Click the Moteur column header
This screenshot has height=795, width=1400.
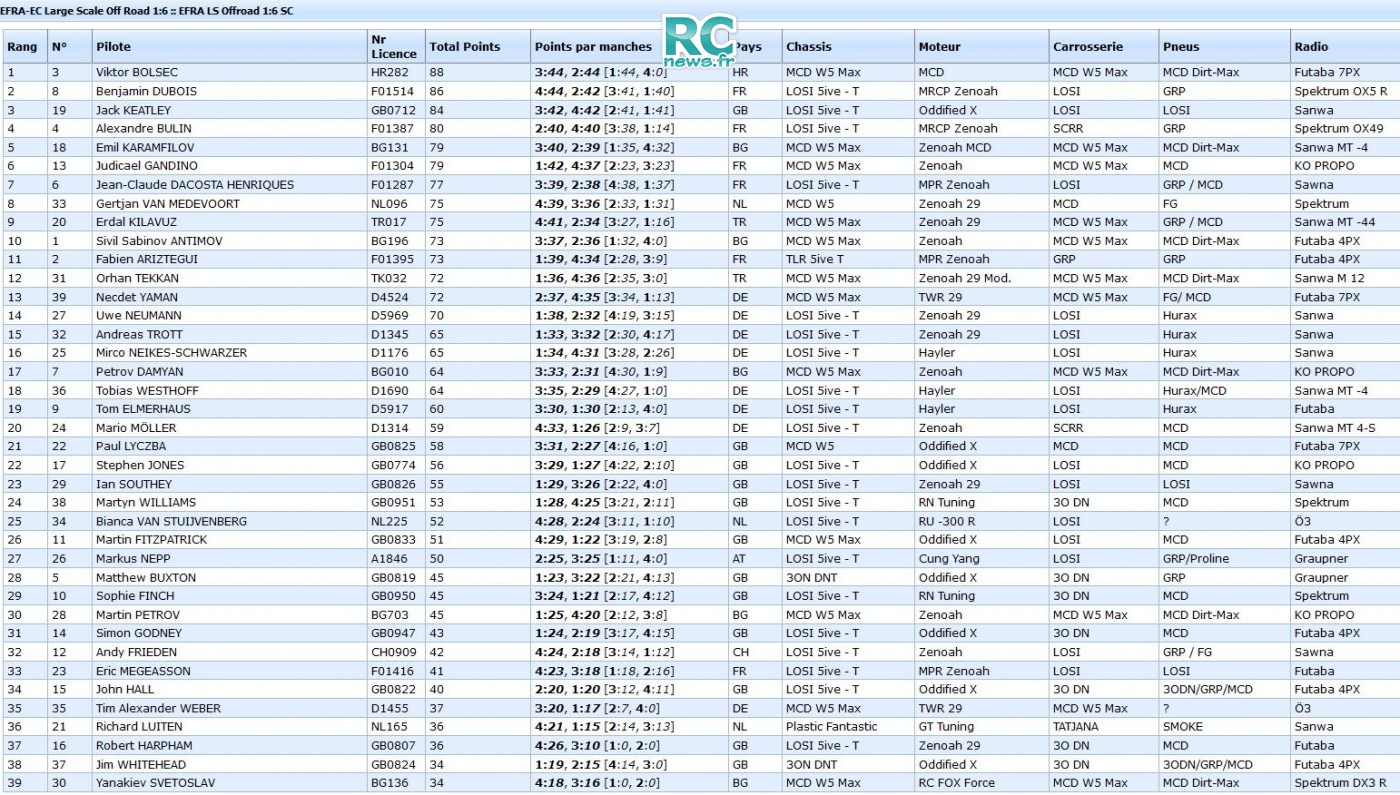[939, 47]
